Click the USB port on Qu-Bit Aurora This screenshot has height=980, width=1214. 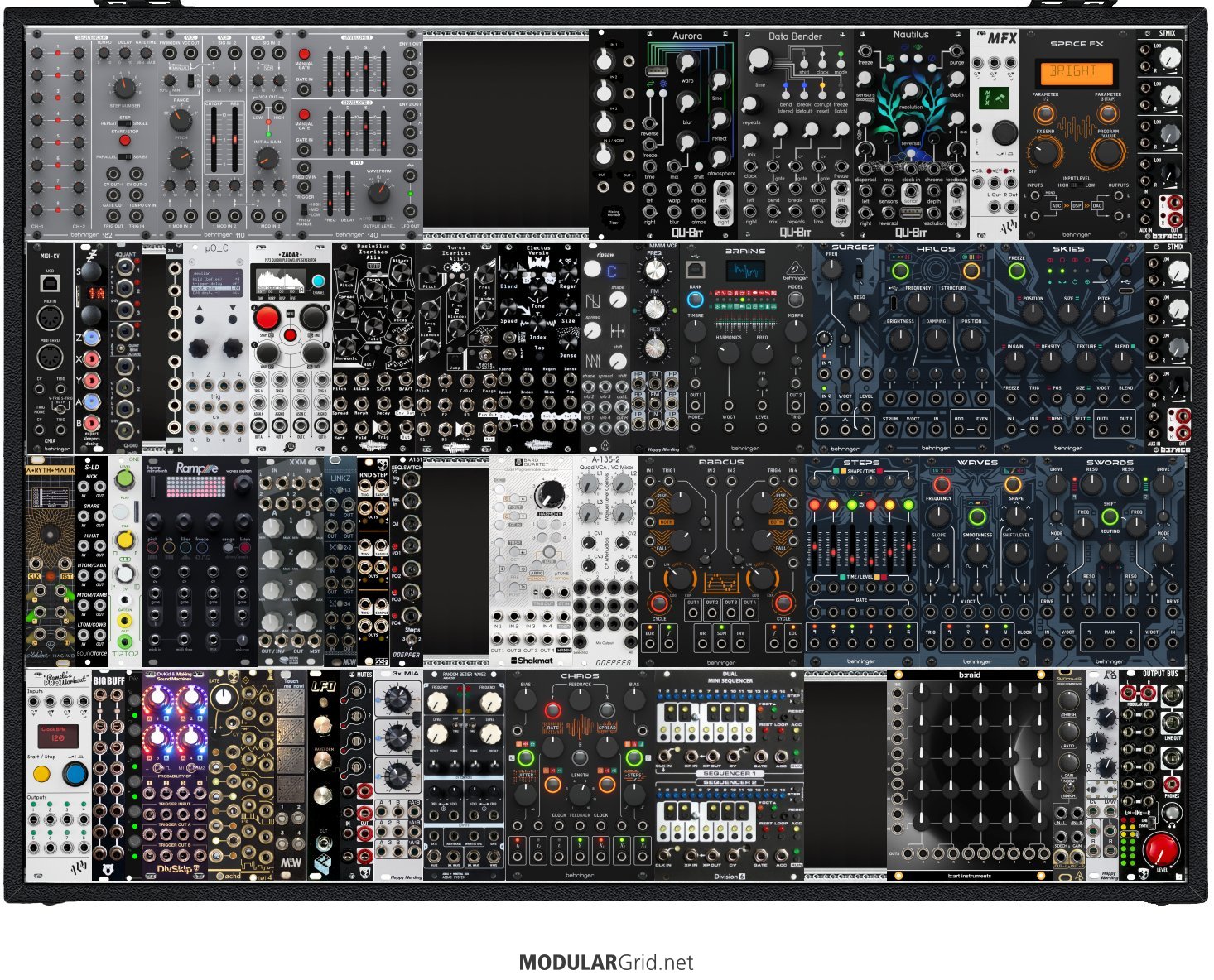pos(658,71)
